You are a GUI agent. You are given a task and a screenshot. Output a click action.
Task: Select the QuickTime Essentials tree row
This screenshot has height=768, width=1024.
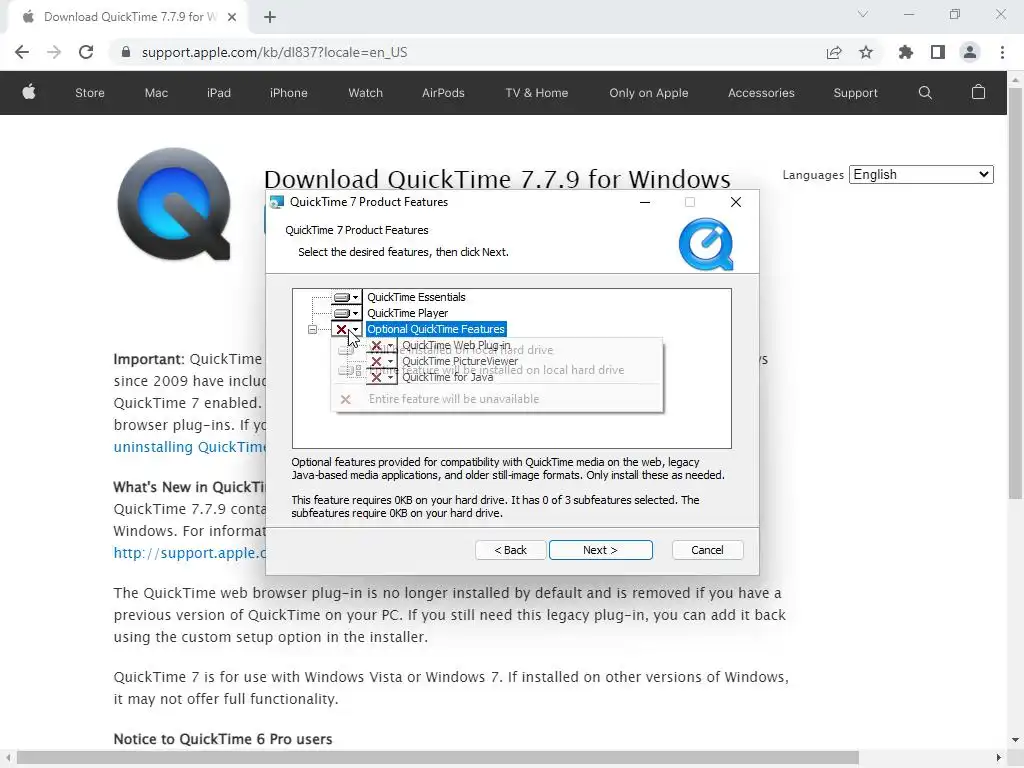pyautogui.click(x=416, y=297)
